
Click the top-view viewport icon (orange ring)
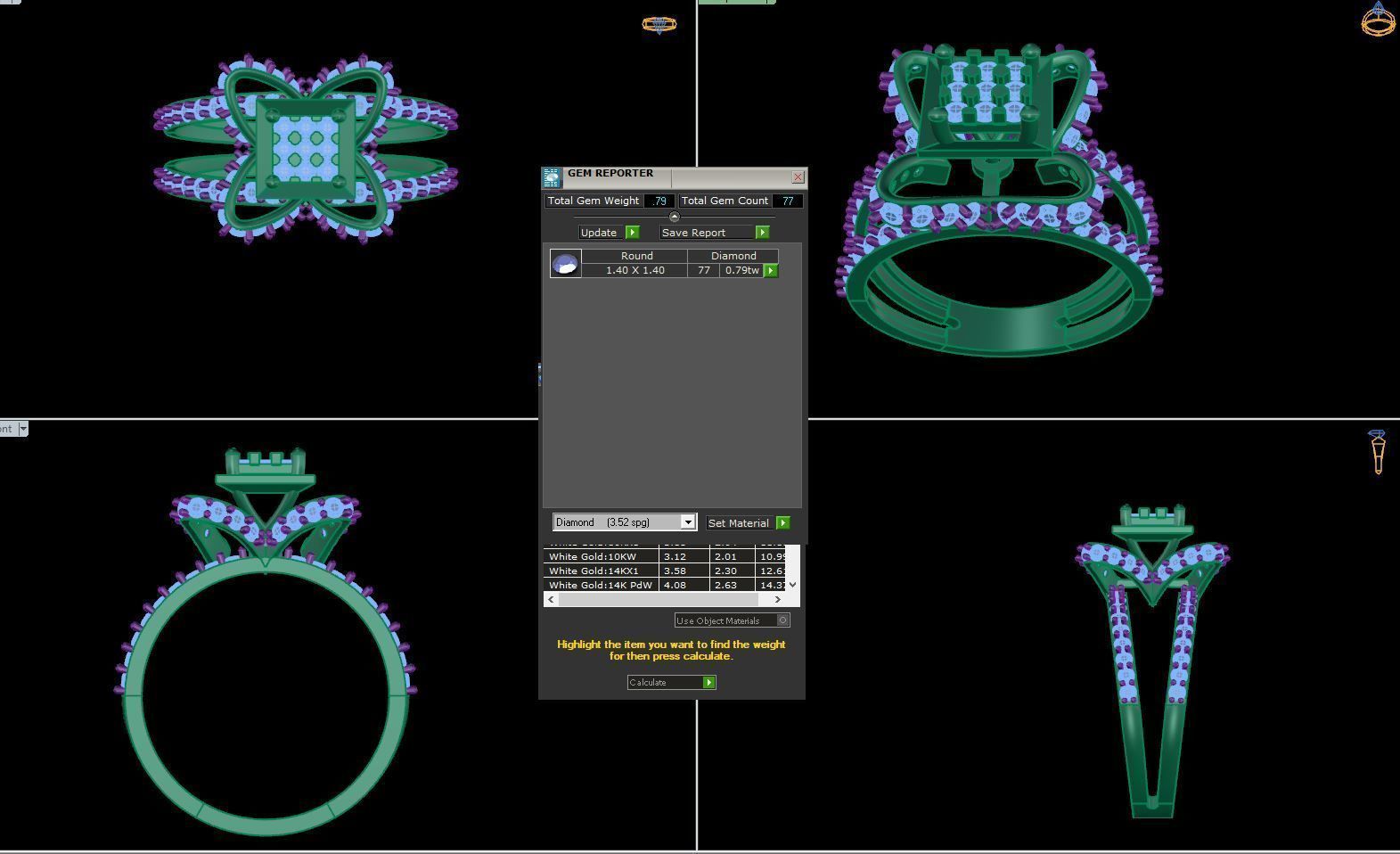659,25
